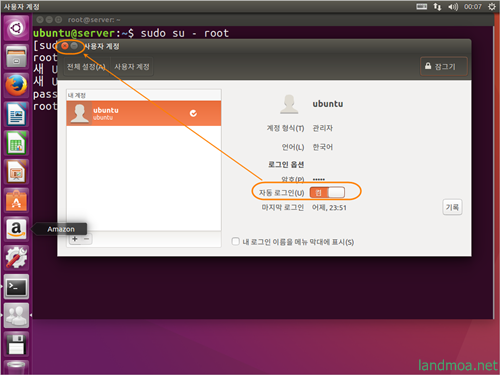Click the Amazon launcher icon
This screenshot has height=375, width=500.
tap(16, 229)
